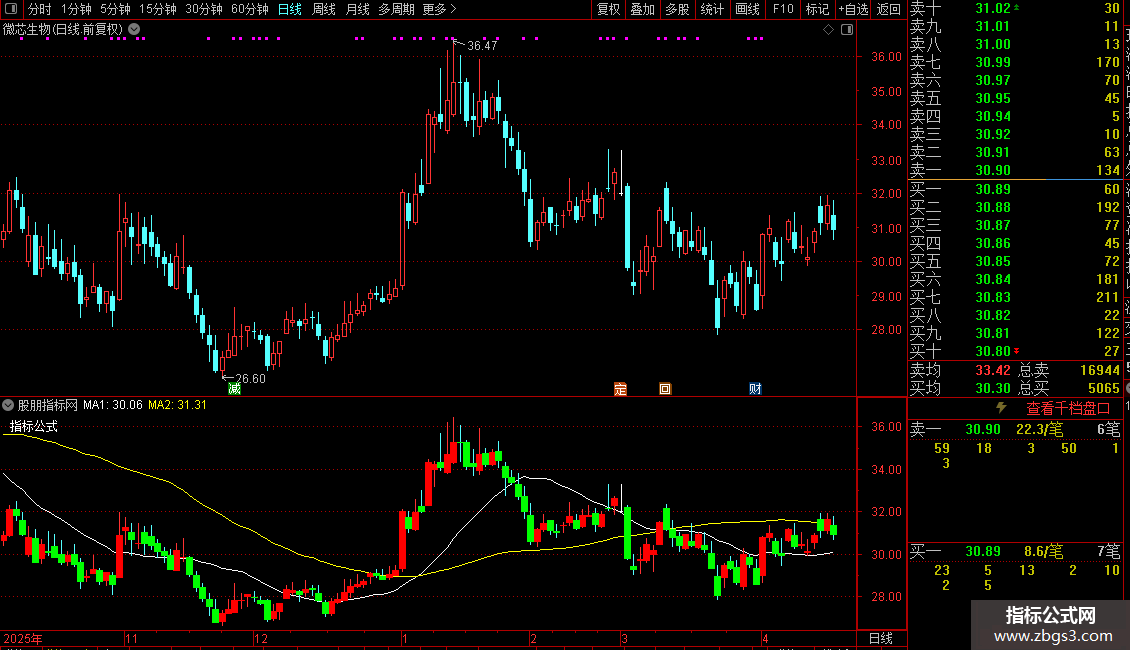This screenshot has width=1130, height=650.
Task: Select 买五 row at 30.85
Action: [1015, 261]
